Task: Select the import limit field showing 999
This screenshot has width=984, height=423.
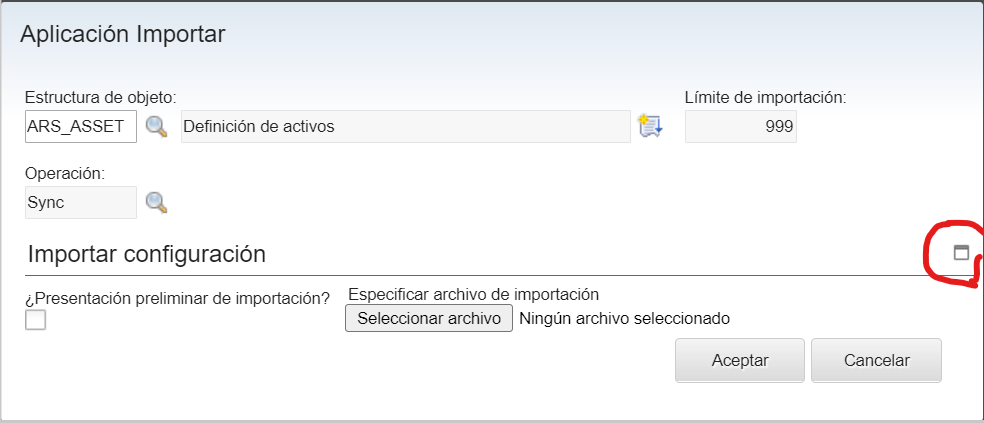Action: point(740,127)
